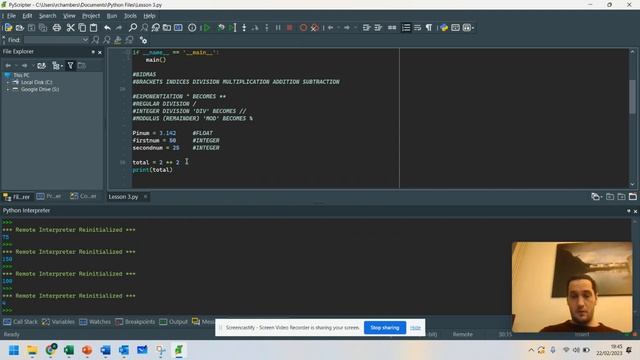Expand the Local Disk (C:) tree node
Image resolution: width=640 pixels, height=360 pixels.
pos(8,82)
